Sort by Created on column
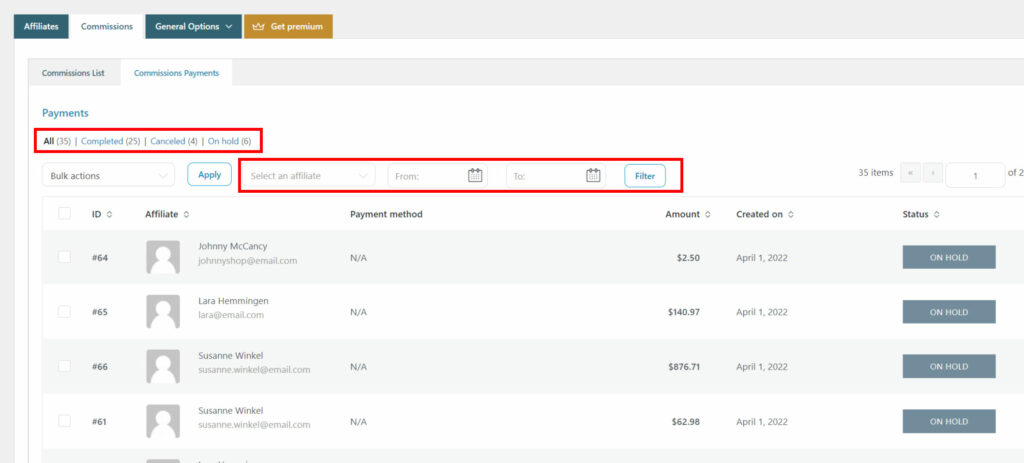The height and width of the screenshot is (463, 1024). 791,214
